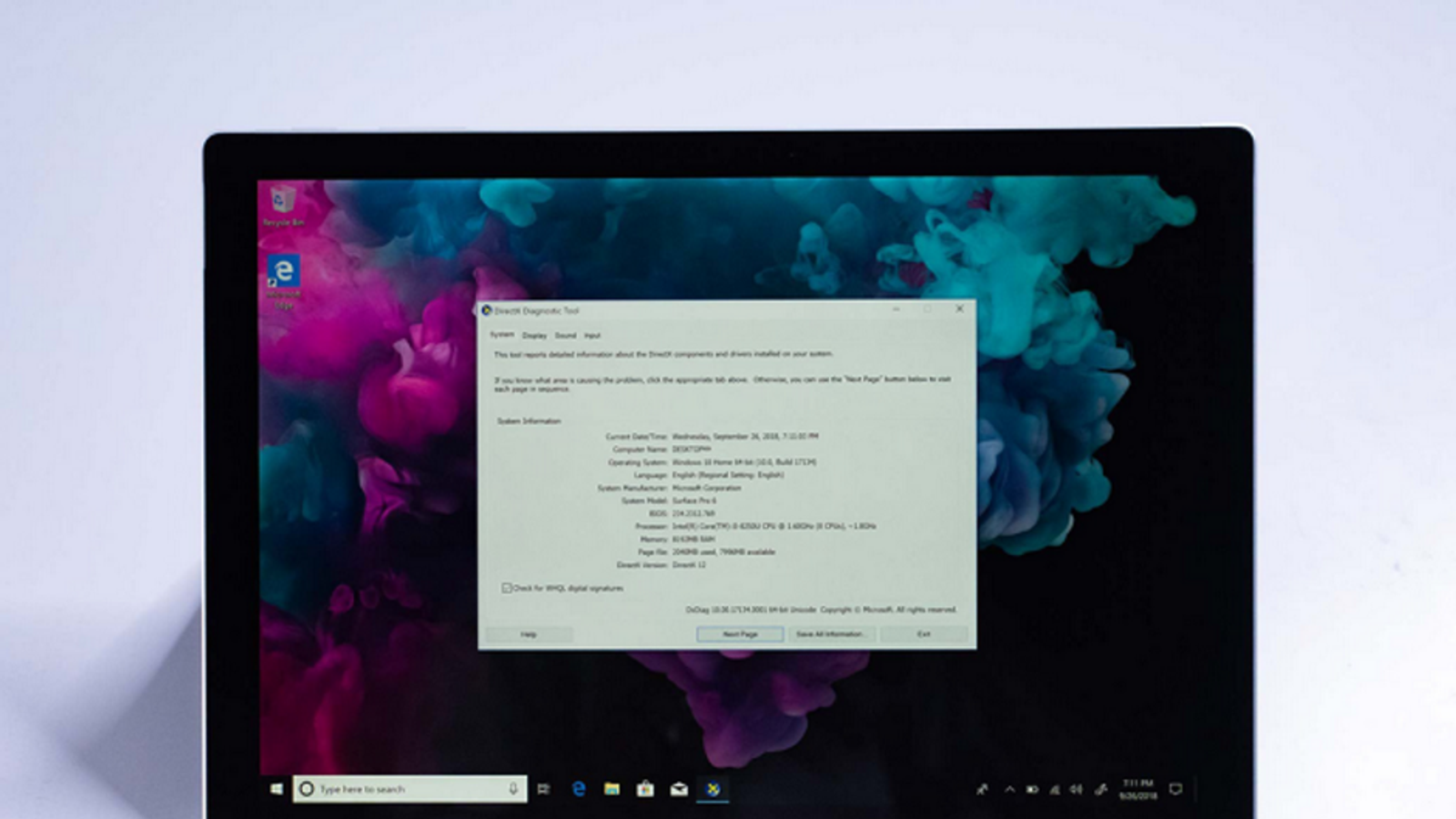Viewport: 1456px width, 819px height.
Task: Switch to the Display tab
Action: click(x=534, y=336)
